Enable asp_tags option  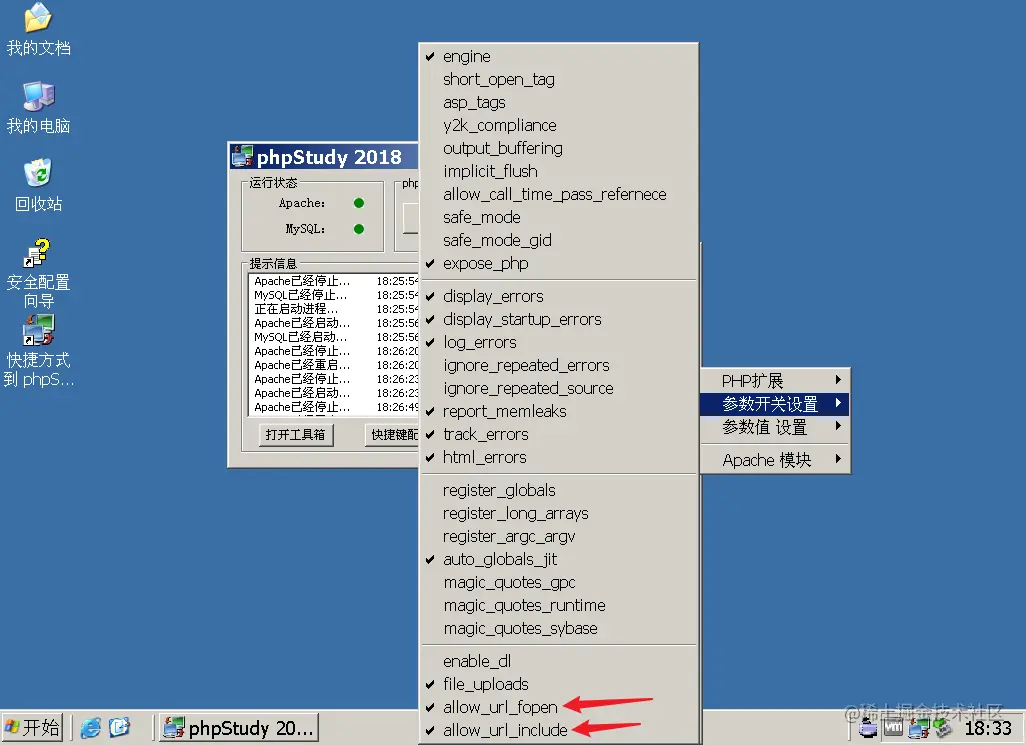[559, 103]
